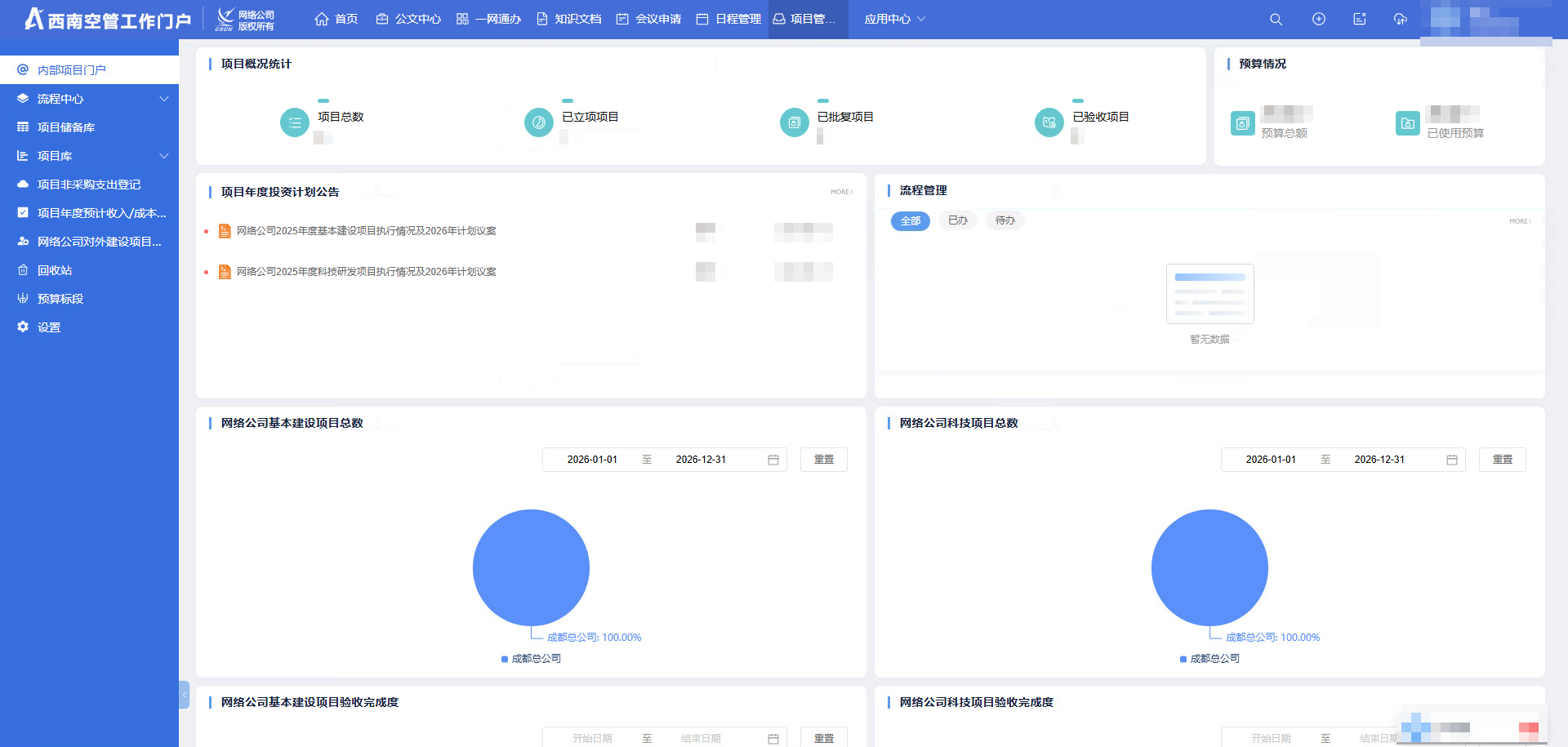This screenshot has height=747, width=1568.
Task: Click the plus circle icon in header
Action: 1319,19
